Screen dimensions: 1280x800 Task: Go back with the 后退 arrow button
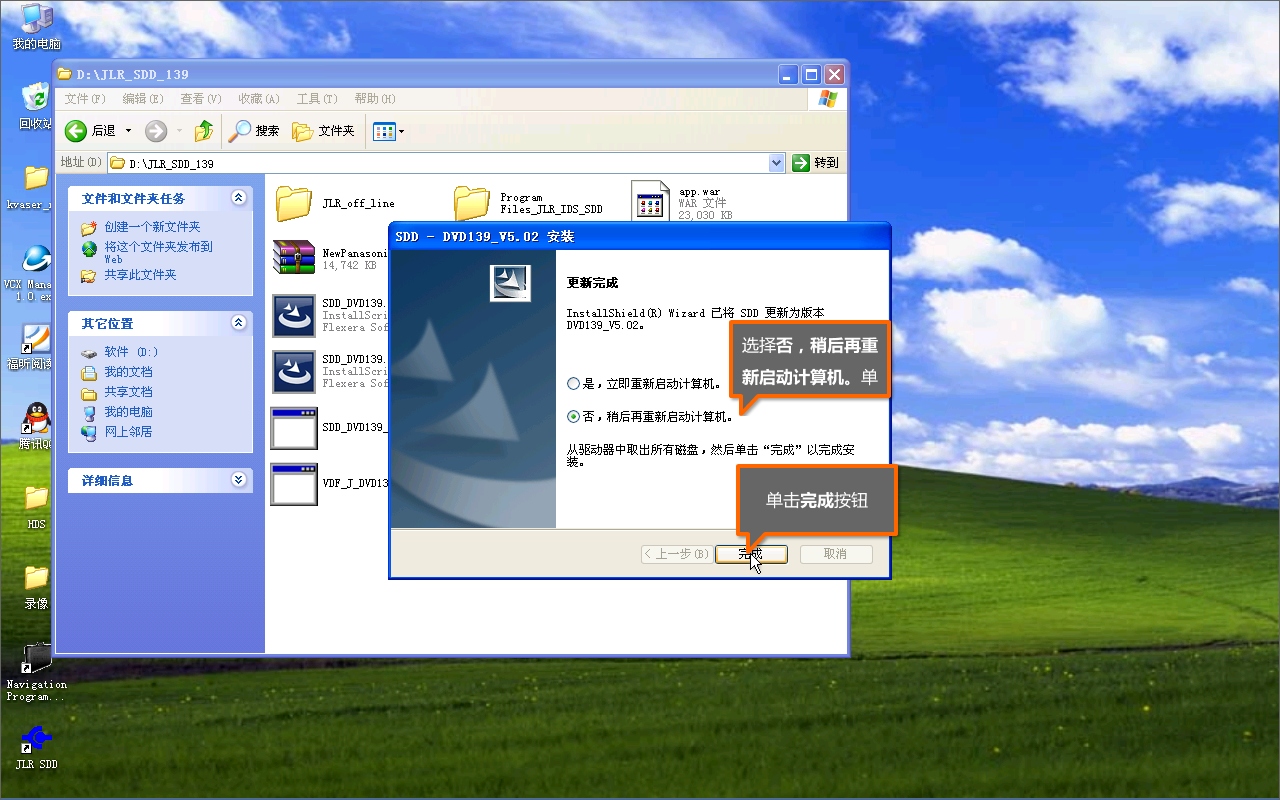point(90,131)
